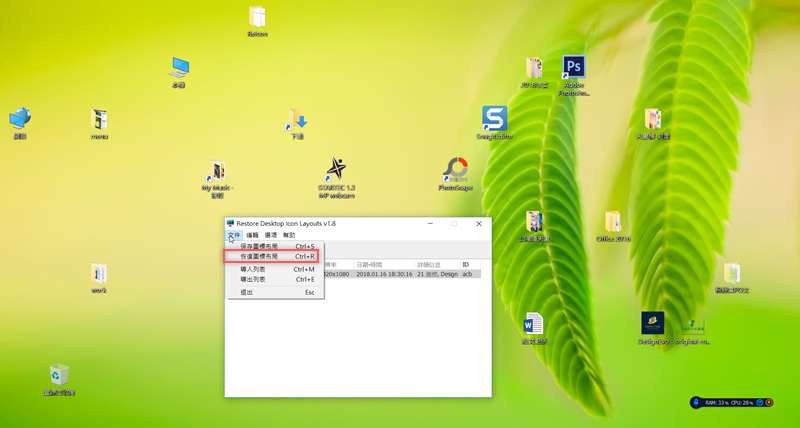Open the 文件 menu in the menu bar
The height and width of the screenshot is (428, 800).
(x=234, y=235)
